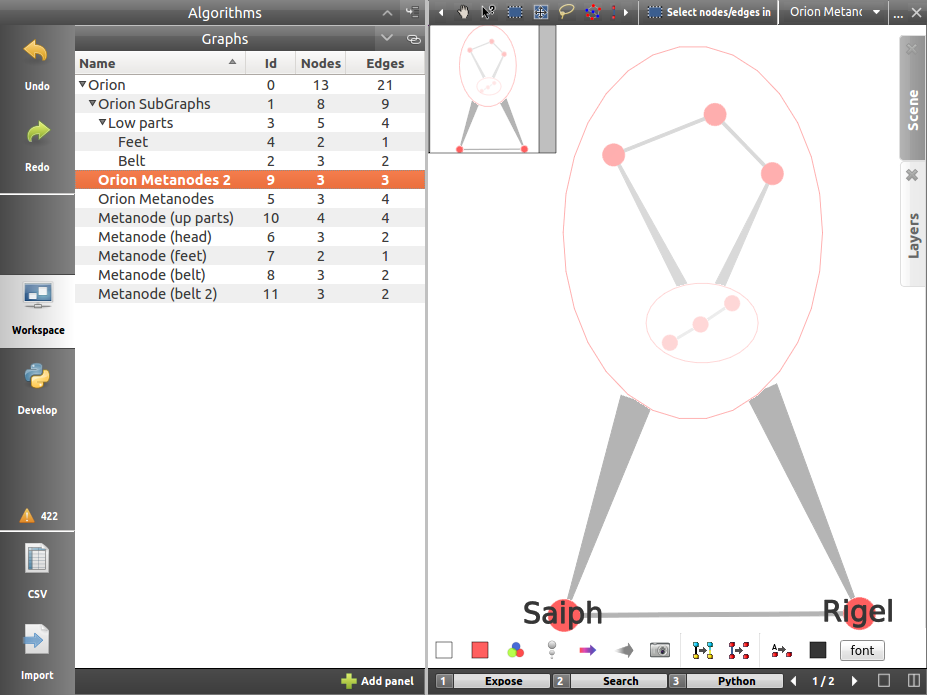The height and width of the screenshot is (695, 927).
Task: Click the camera snapshot icon
Action: pos(659,650)
